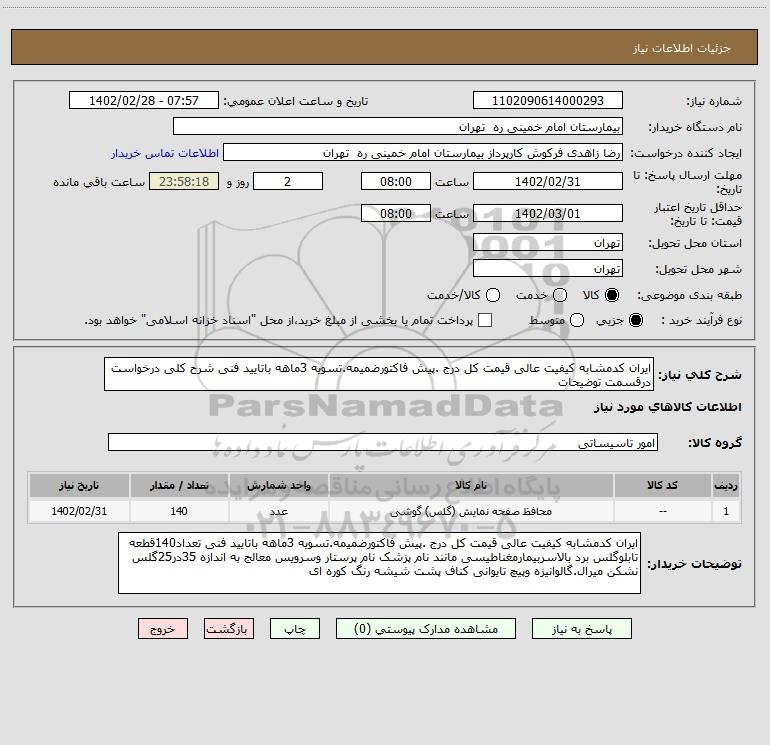The width and height of the screenshot is (770, 745).
Task: Open اطلاعات تماس خریدار link
Action: point(165,153)
